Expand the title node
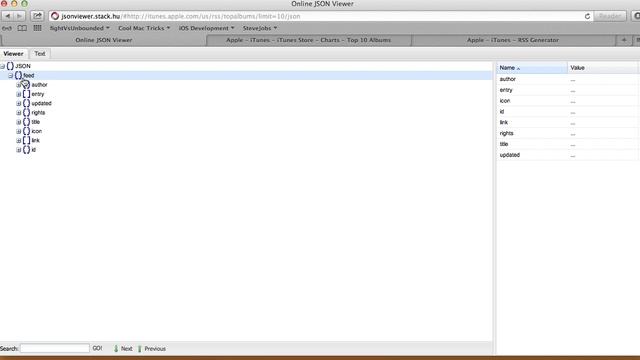640x360 pixels. pyautogui.click(x=19, y=122)
